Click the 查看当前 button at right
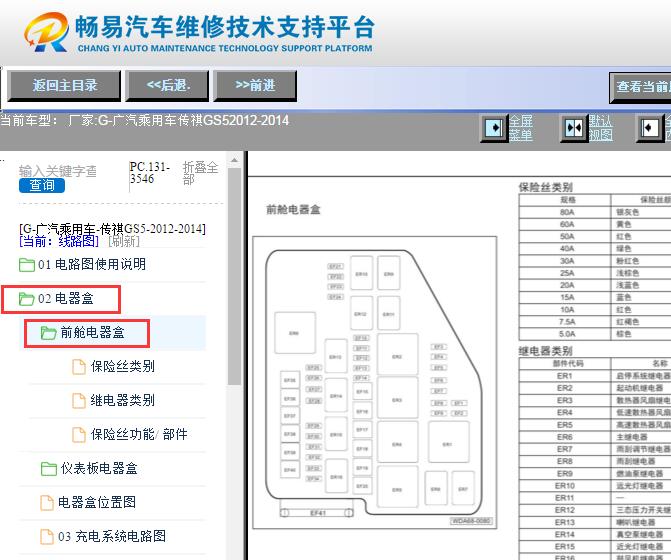 (640, 87)
